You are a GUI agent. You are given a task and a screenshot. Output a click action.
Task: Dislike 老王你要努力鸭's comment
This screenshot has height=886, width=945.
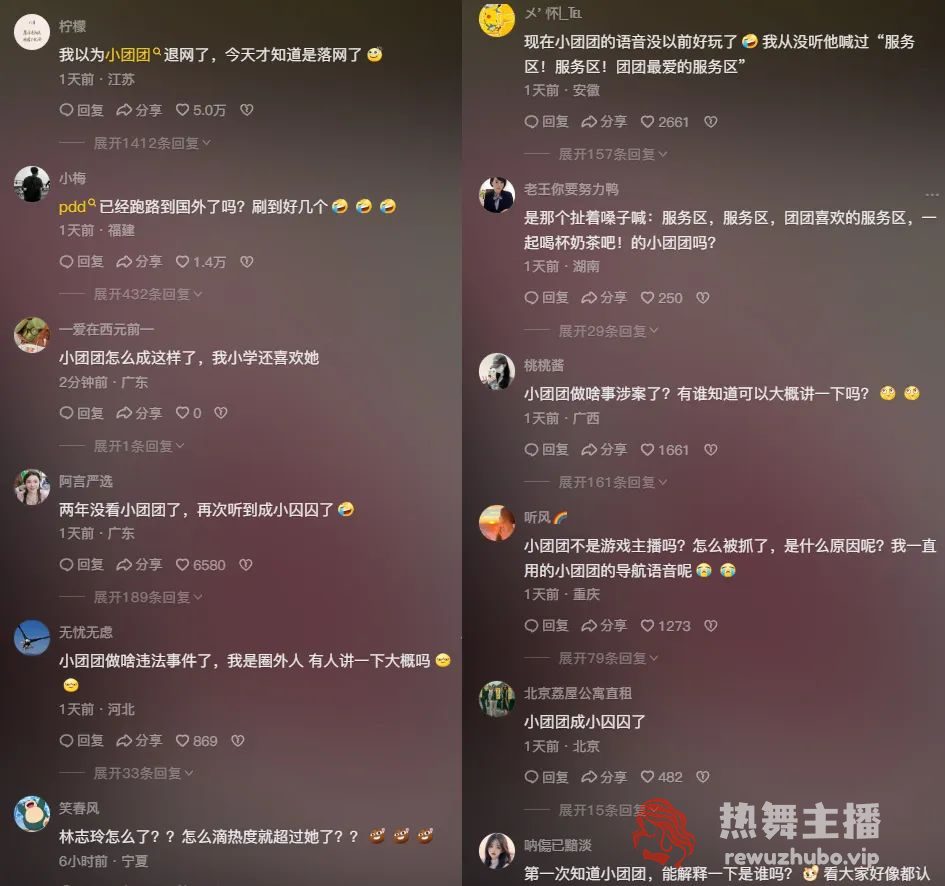pos(703,298)
